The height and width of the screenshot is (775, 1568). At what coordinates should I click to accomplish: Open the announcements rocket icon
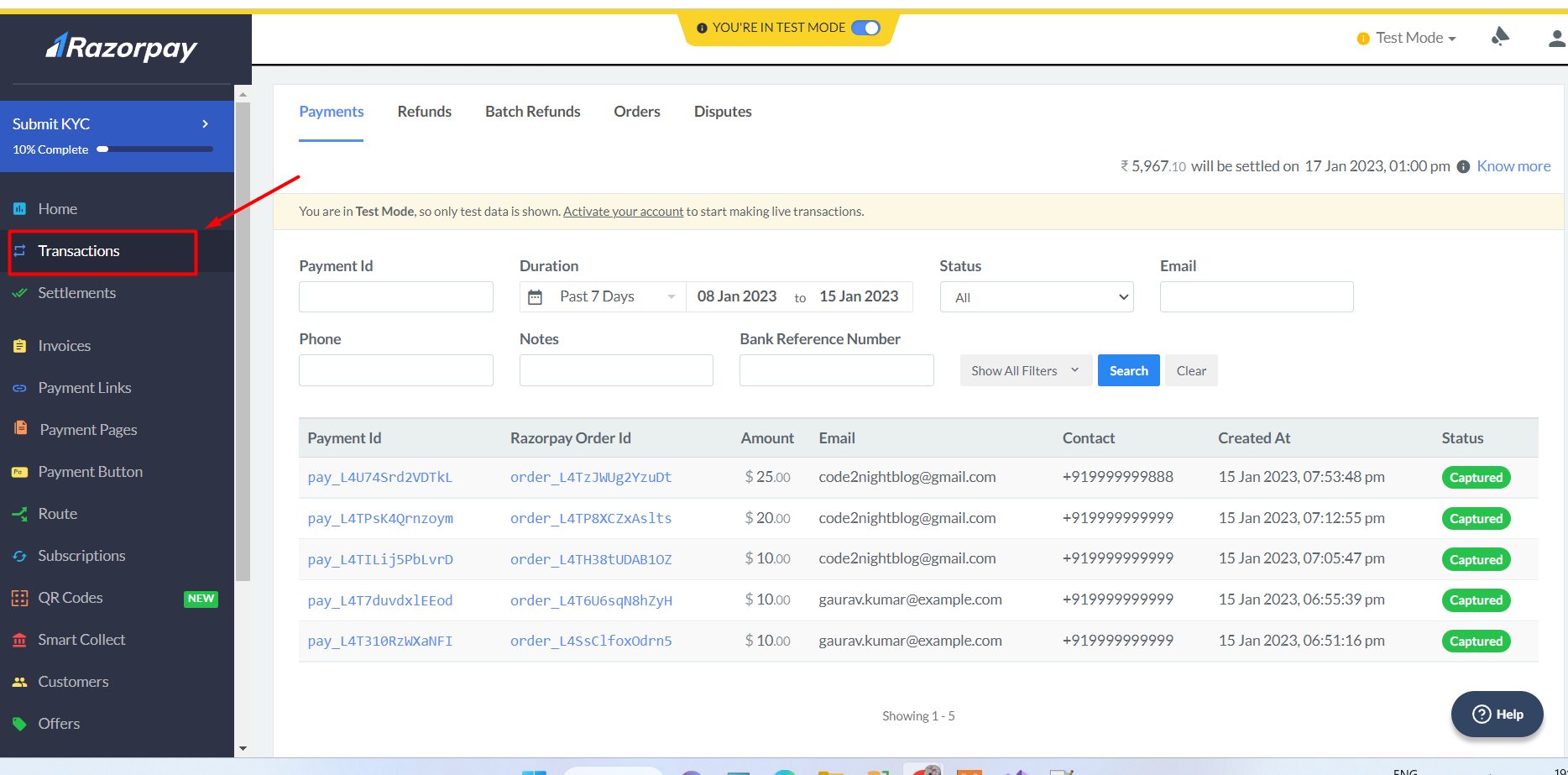1500,36
